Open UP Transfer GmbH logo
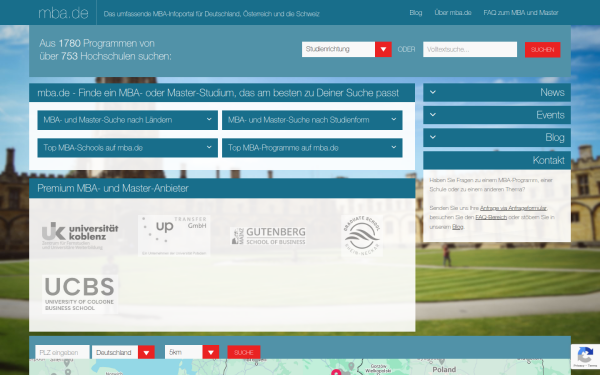This screenshot has height=375, width=600. coord(174,235)
